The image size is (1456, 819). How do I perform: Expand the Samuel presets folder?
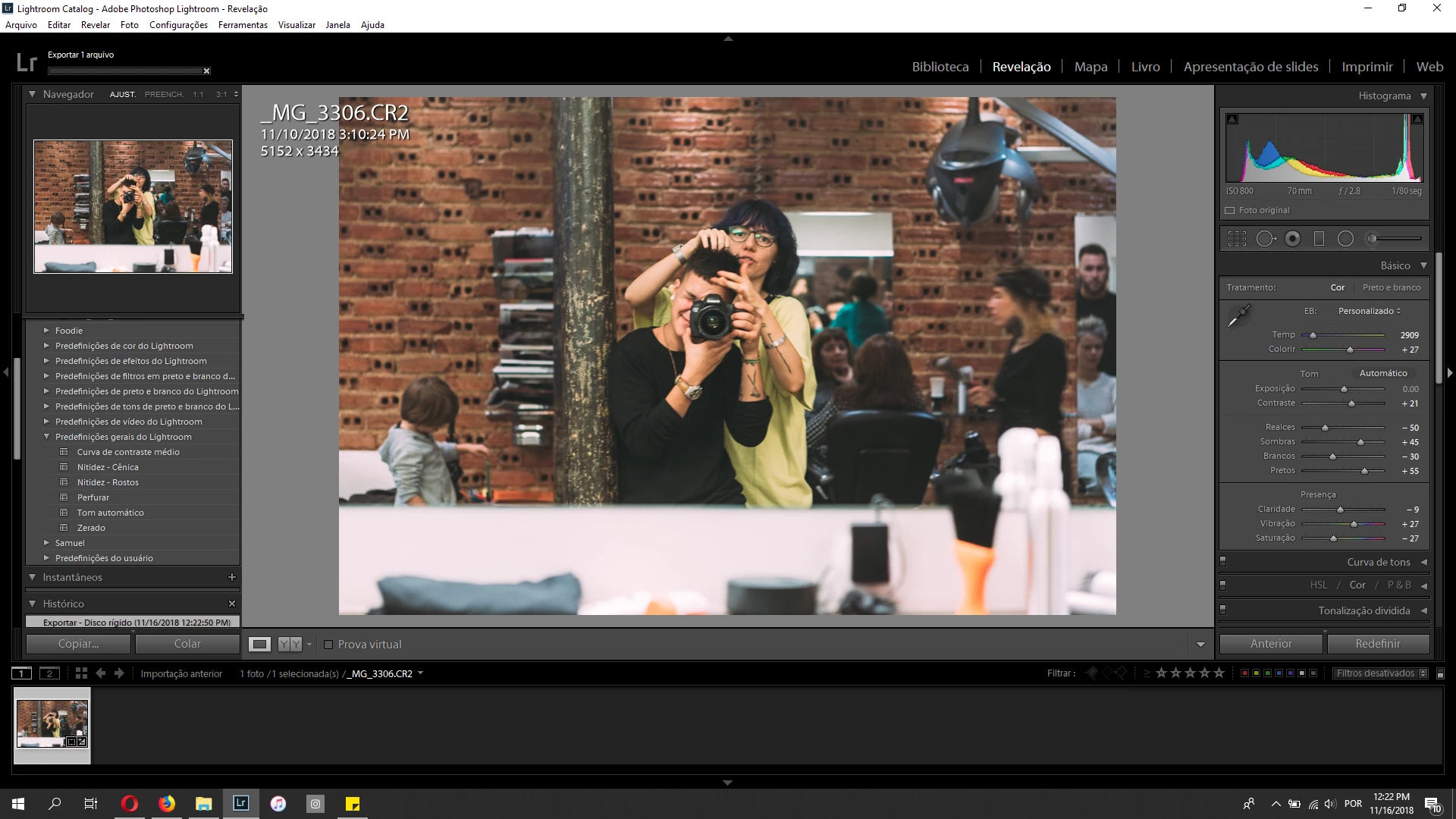[x=46, y=543]
